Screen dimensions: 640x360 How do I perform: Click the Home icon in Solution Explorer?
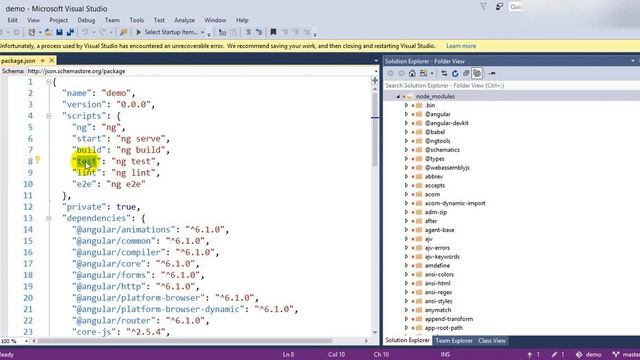[412, 73]
